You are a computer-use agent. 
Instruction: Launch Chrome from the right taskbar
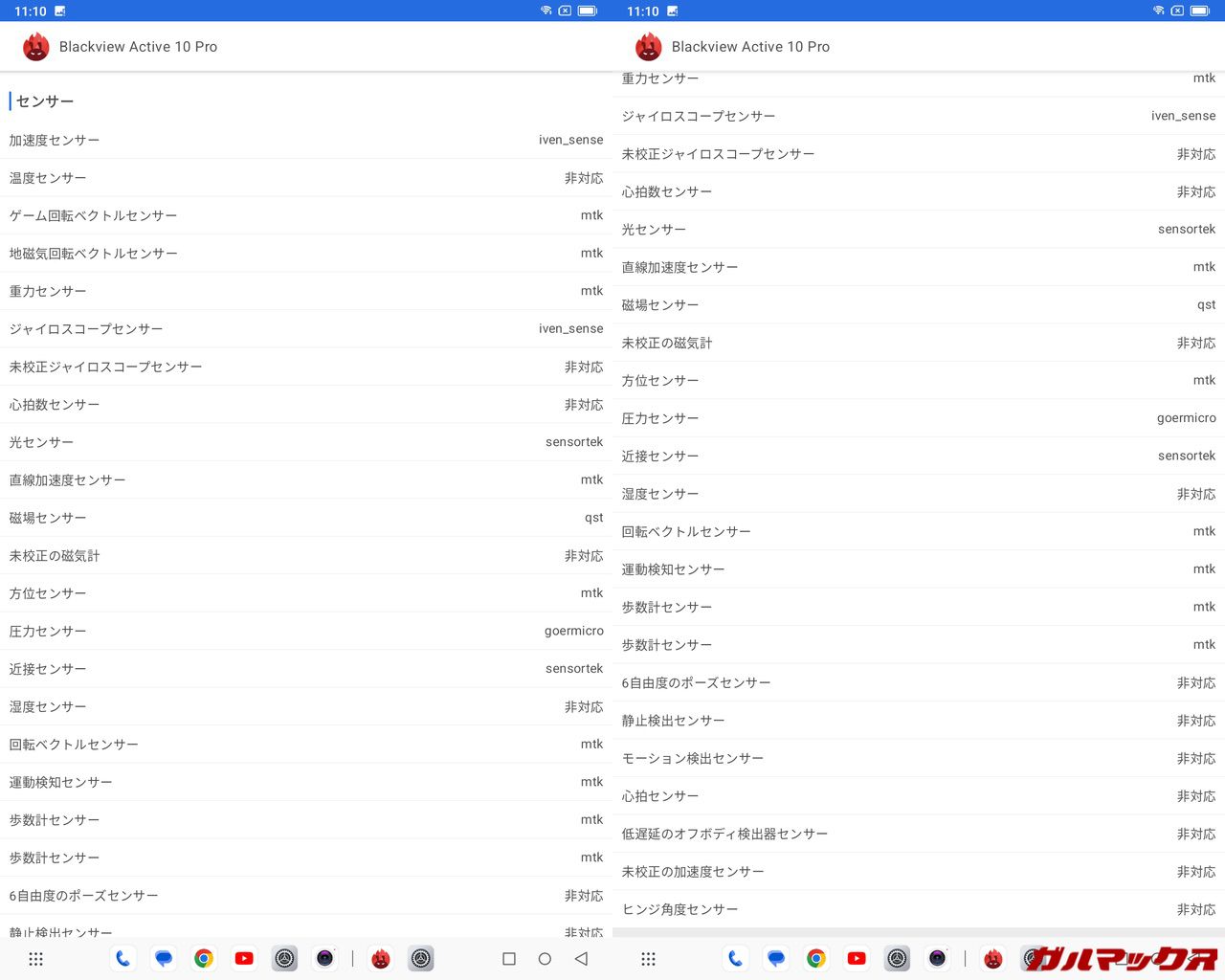[816, 959]
